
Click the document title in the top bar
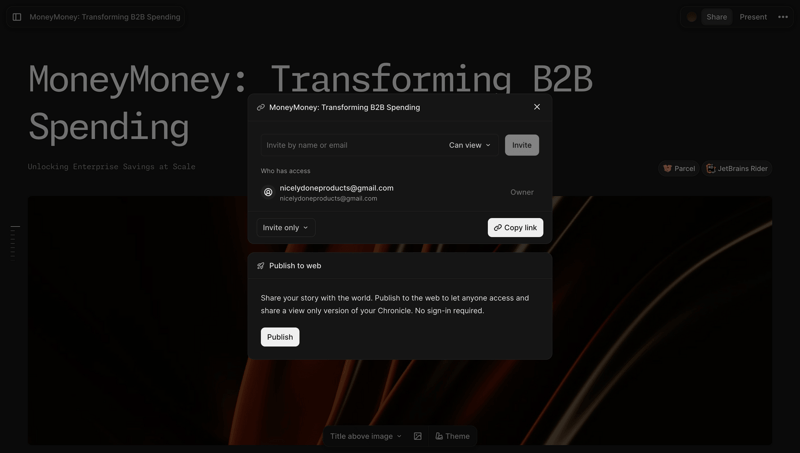105,17
